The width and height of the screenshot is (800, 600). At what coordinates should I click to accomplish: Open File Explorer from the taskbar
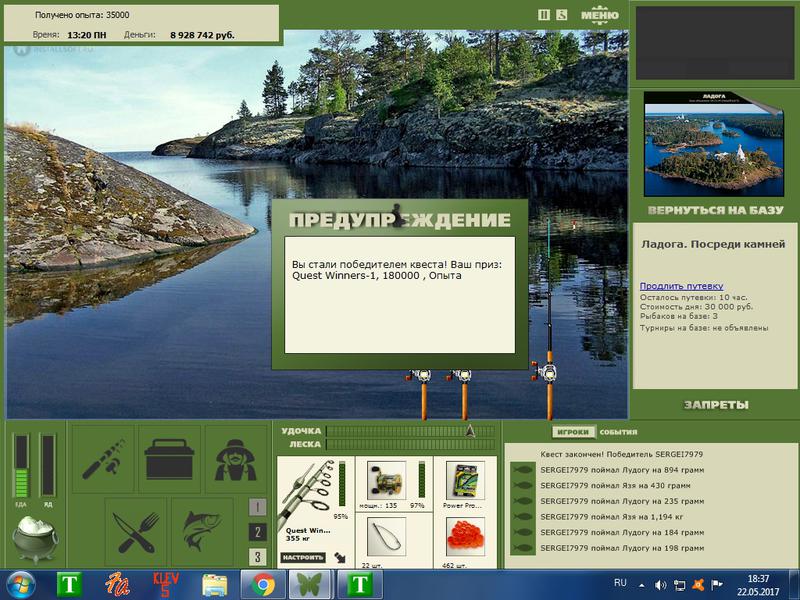click(x=215, y=585)
